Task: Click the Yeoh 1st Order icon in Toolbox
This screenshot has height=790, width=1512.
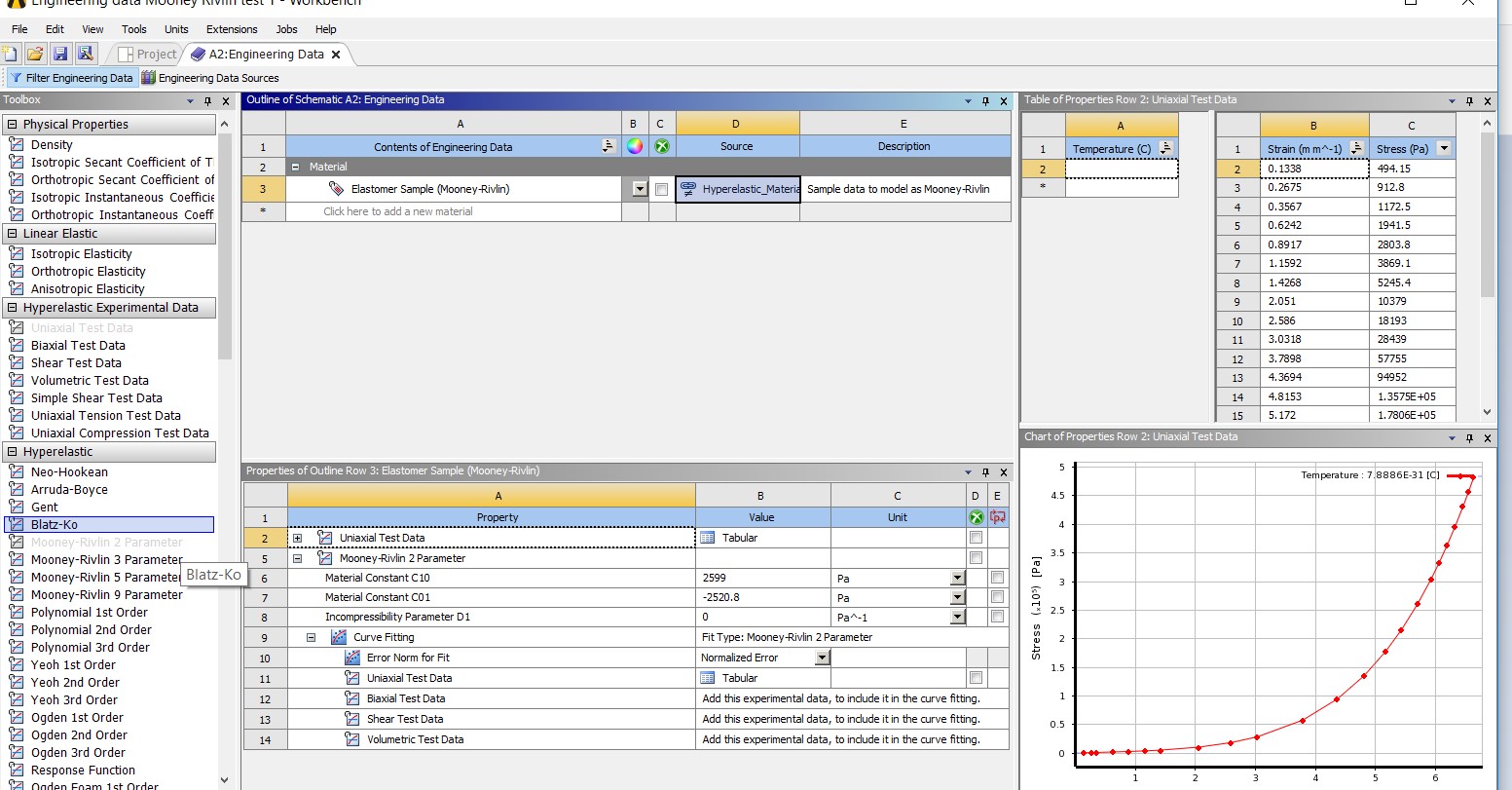Action: pos(16,665)
